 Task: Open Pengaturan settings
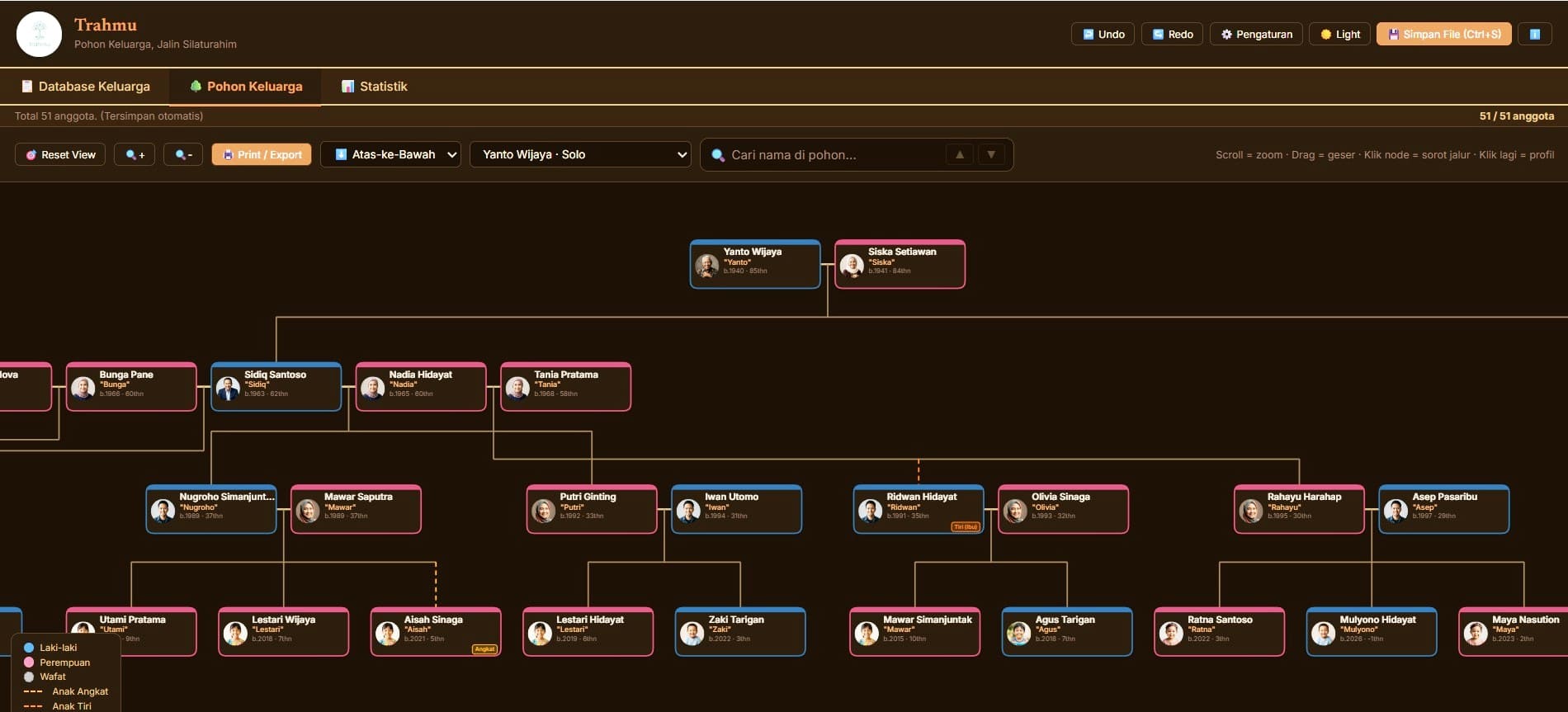1256,34
